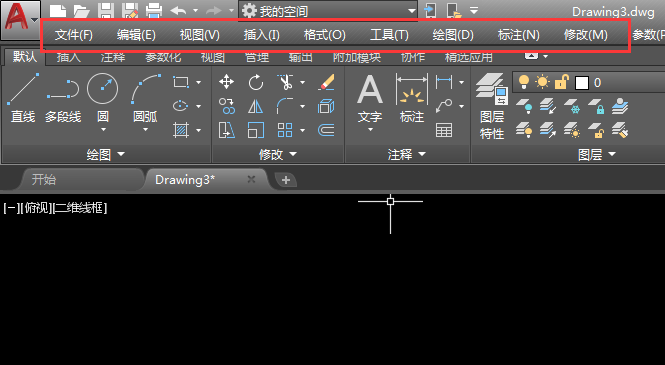
Task: Select the 圆 circle tool
Action: 103,98
